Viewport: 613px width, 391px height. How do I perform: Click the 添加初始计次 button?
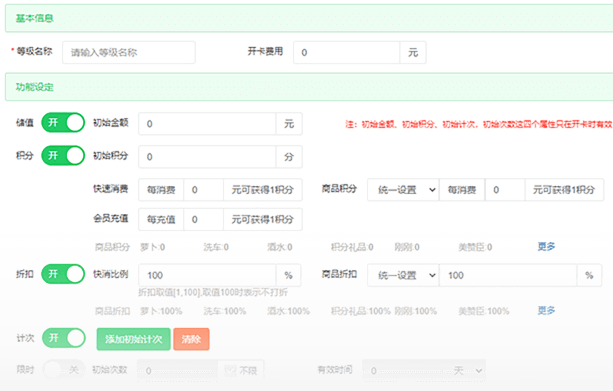(x=133, y=339)
